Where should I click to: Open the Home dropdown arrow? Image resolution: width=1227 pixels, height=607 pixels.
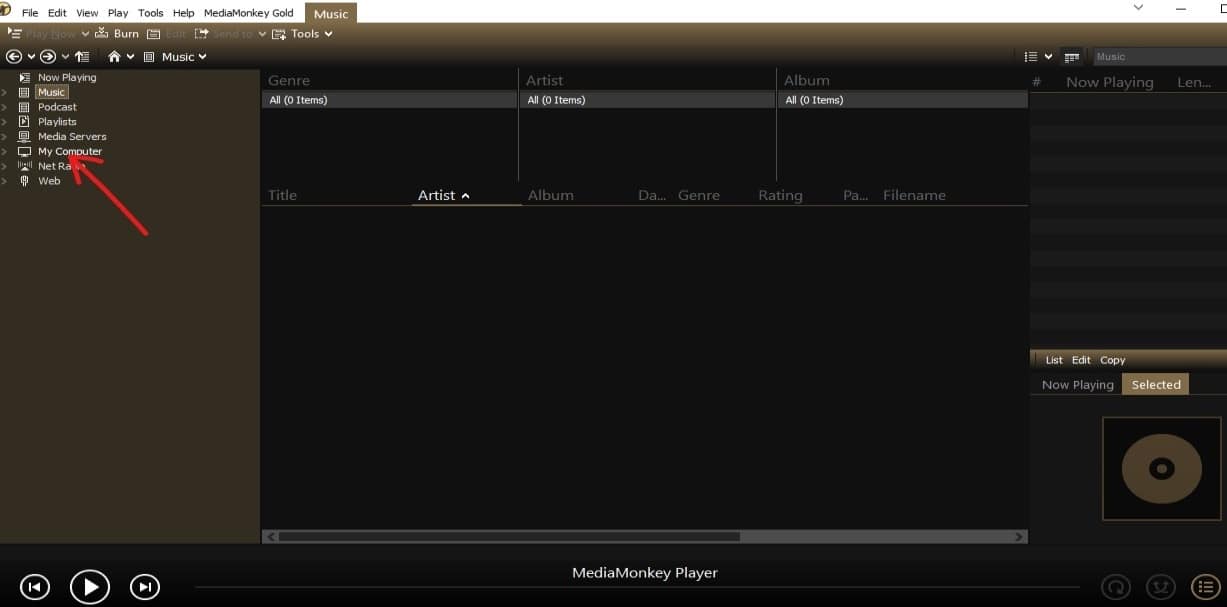[x=130, y=57]
